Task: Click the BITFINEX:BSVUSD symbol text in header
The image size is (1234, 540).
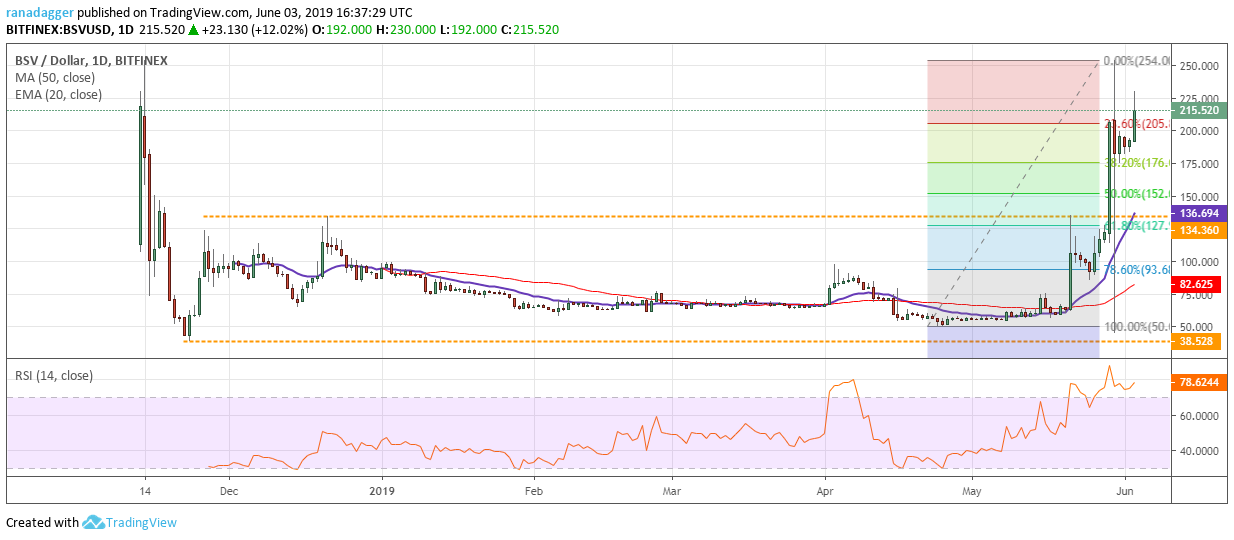Action: 60,30
